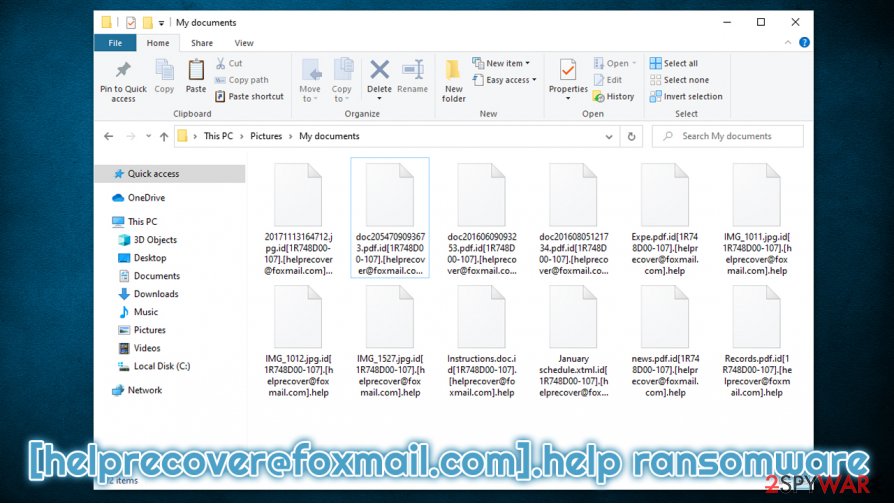
Task: Click the Properties icon
Action: coord(568,70)
